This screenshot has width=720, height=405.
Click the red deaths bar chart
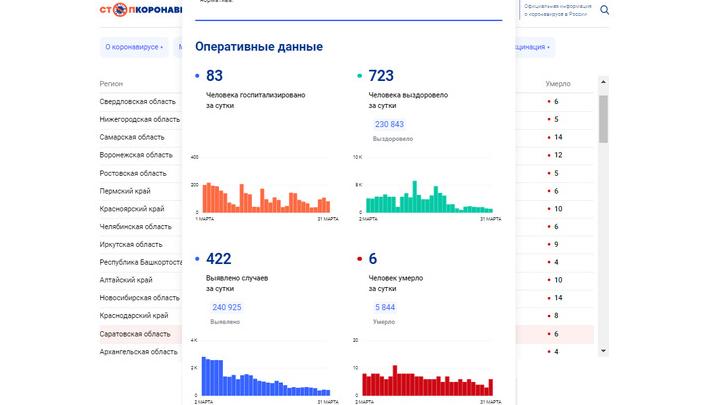pyautogui.click(x=425, y=382)
